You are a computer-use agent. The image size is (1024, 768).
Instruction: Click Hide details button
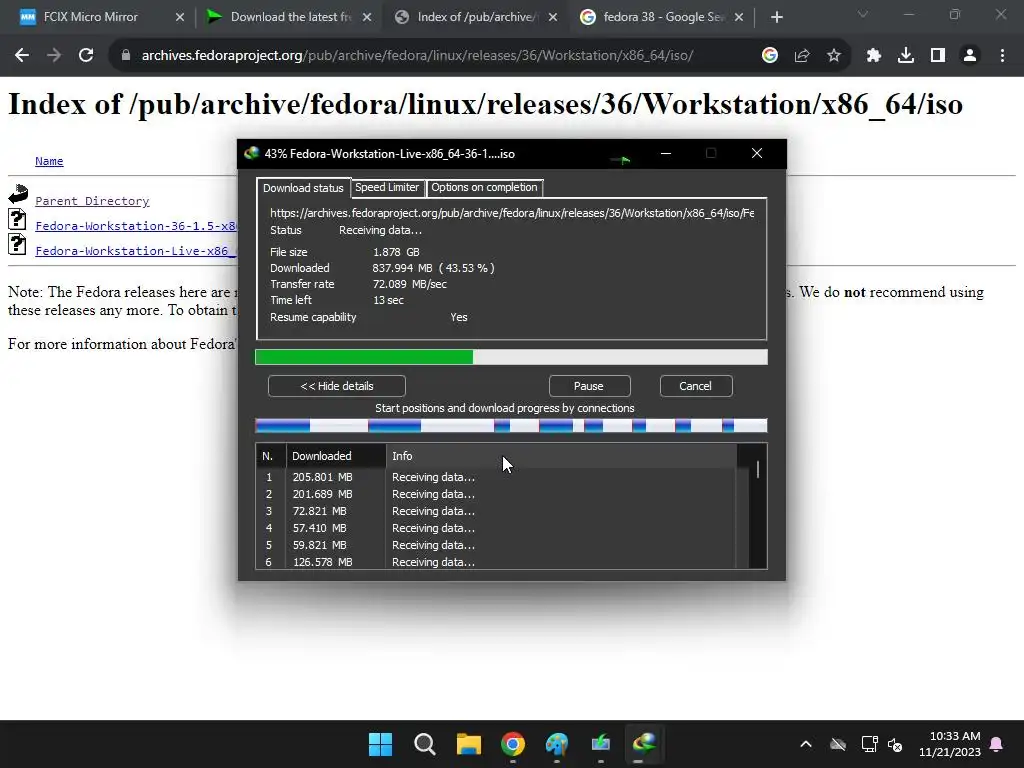coord(337,386)
